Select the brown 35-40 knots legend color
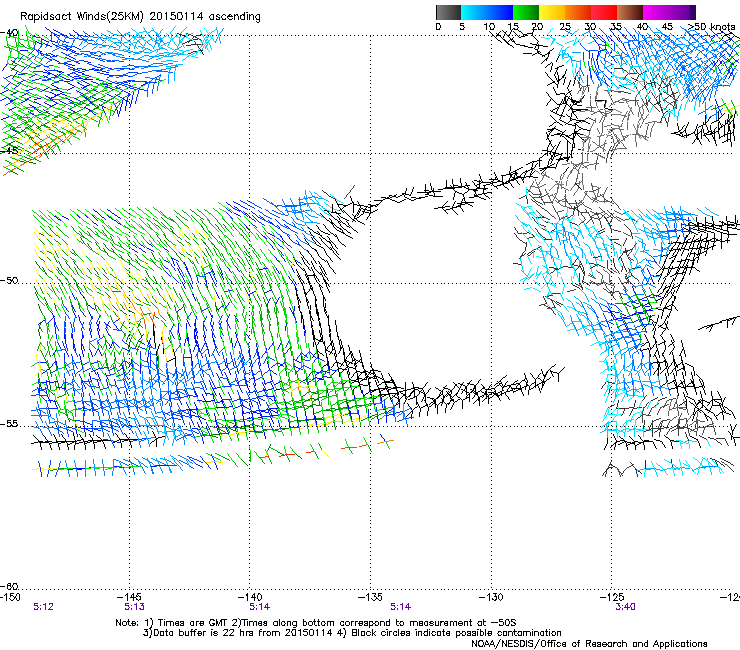 click(630, 12)
